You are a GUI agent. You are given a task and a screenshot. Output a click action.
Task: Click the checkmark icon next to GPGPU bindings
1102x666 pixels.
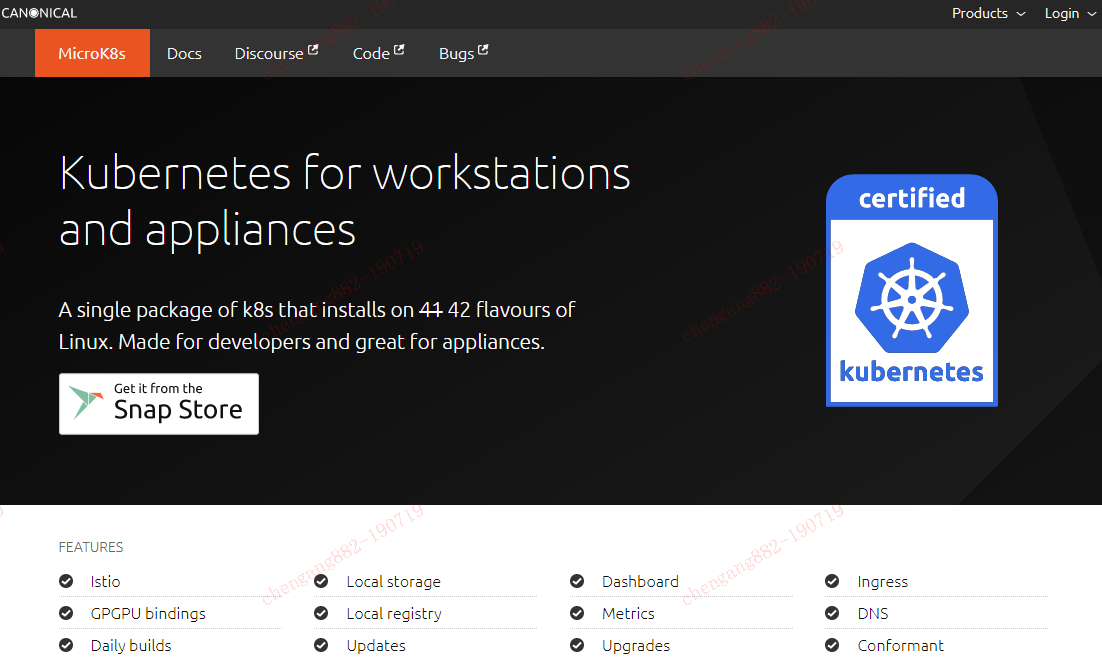(x=66, y=613)
